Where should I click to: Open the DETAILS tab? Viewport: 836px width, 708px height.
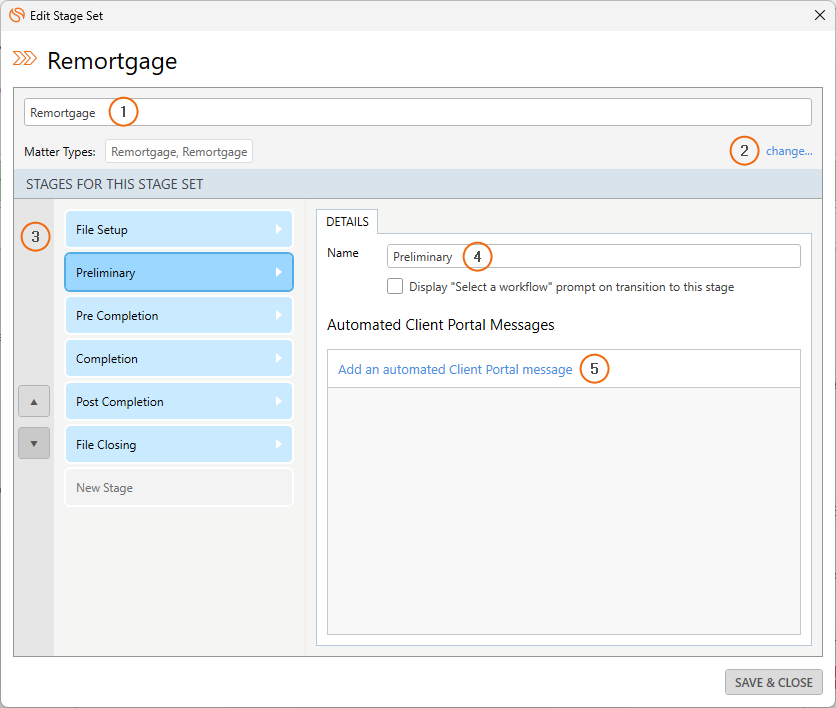[x=347, y=222]
